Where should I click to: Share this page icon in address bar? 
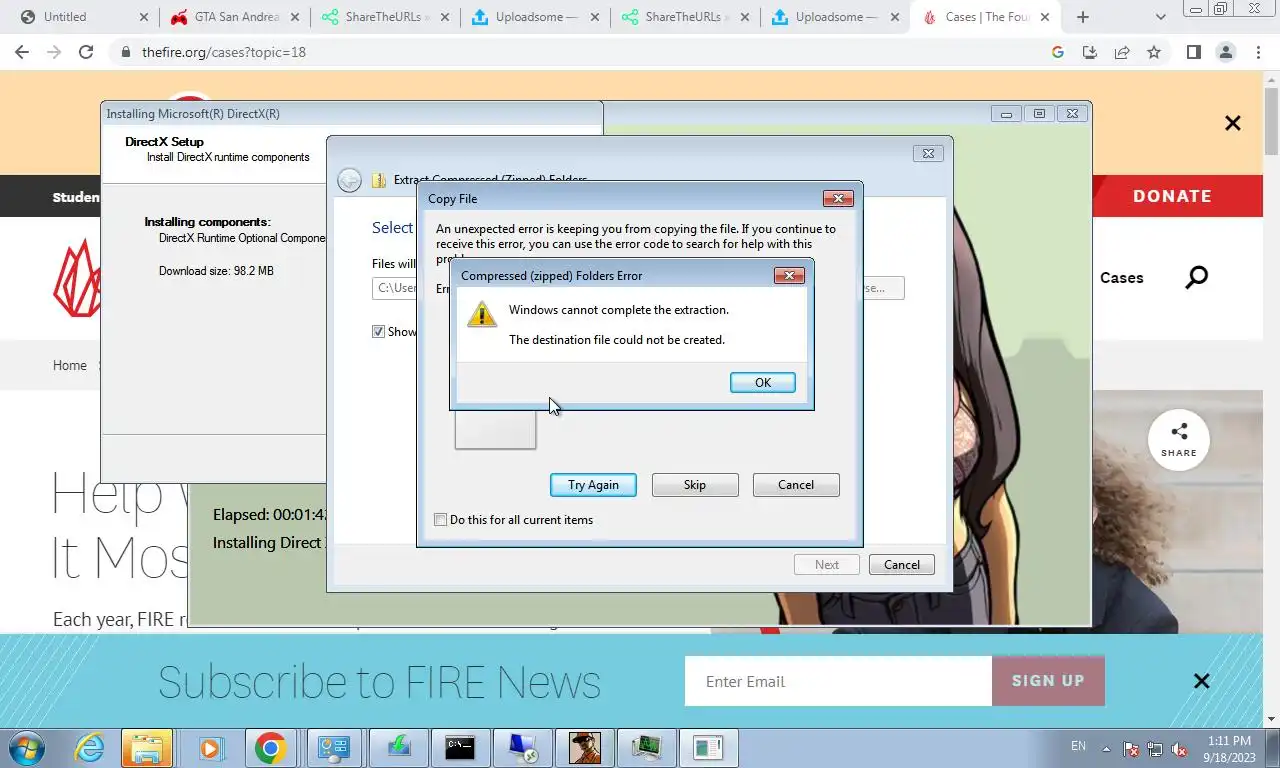pos(1122,52)
